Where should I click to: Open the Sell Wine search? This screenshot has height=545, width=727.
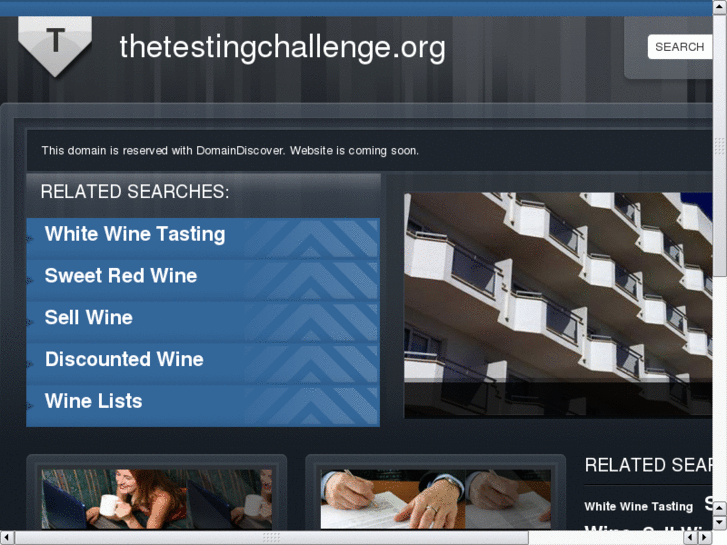89,318
